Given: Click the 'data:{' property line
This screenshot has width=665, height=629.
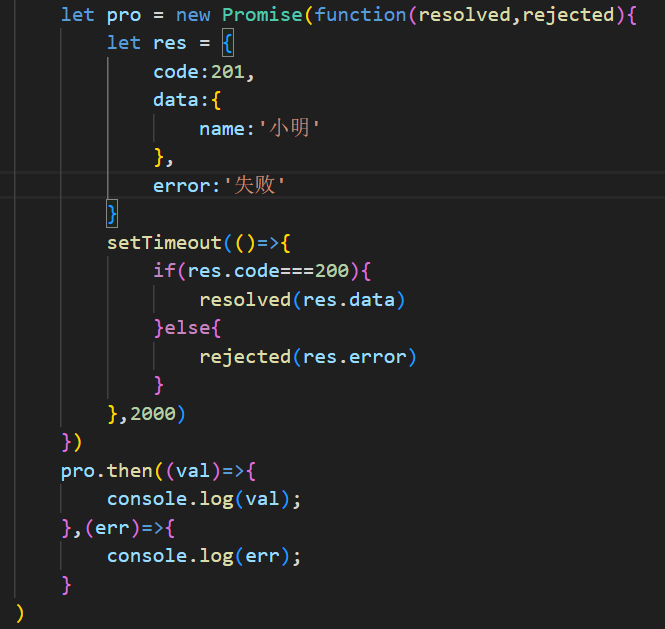Looking at the screenshot, I should click(187, 100).
